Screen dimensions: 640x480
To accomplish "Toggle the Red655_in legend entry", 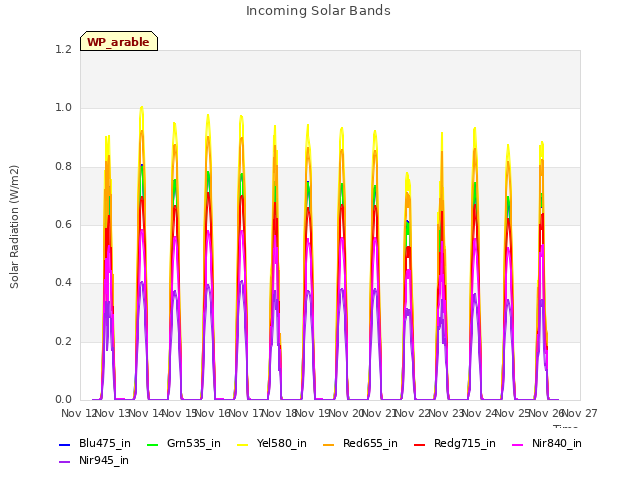I will pyautogui.click(x=360, y=444).
